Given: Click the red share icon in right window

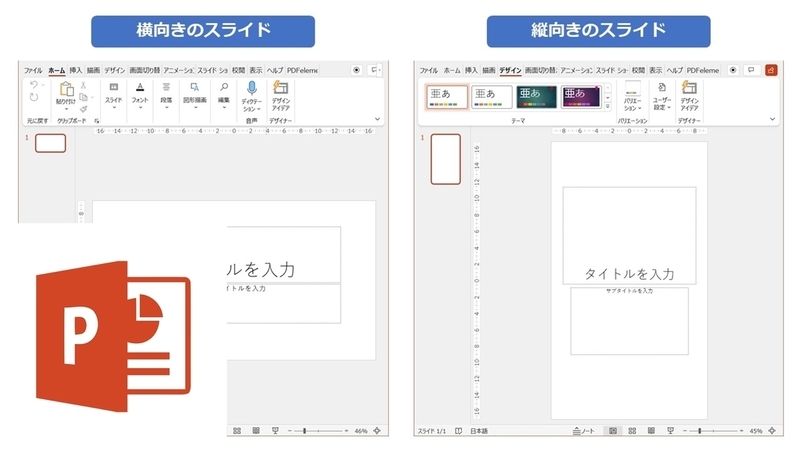Looking at the screenshot, I should point(771,70).
